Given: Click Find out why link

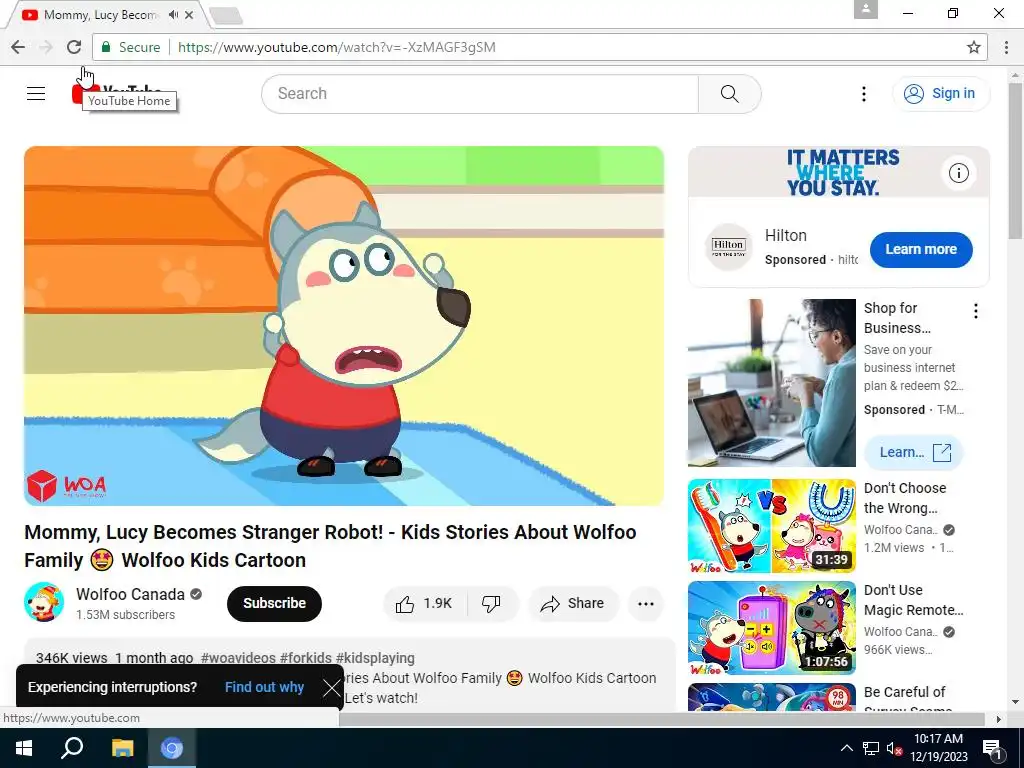Looking at the screenshot, I should 264,687.
